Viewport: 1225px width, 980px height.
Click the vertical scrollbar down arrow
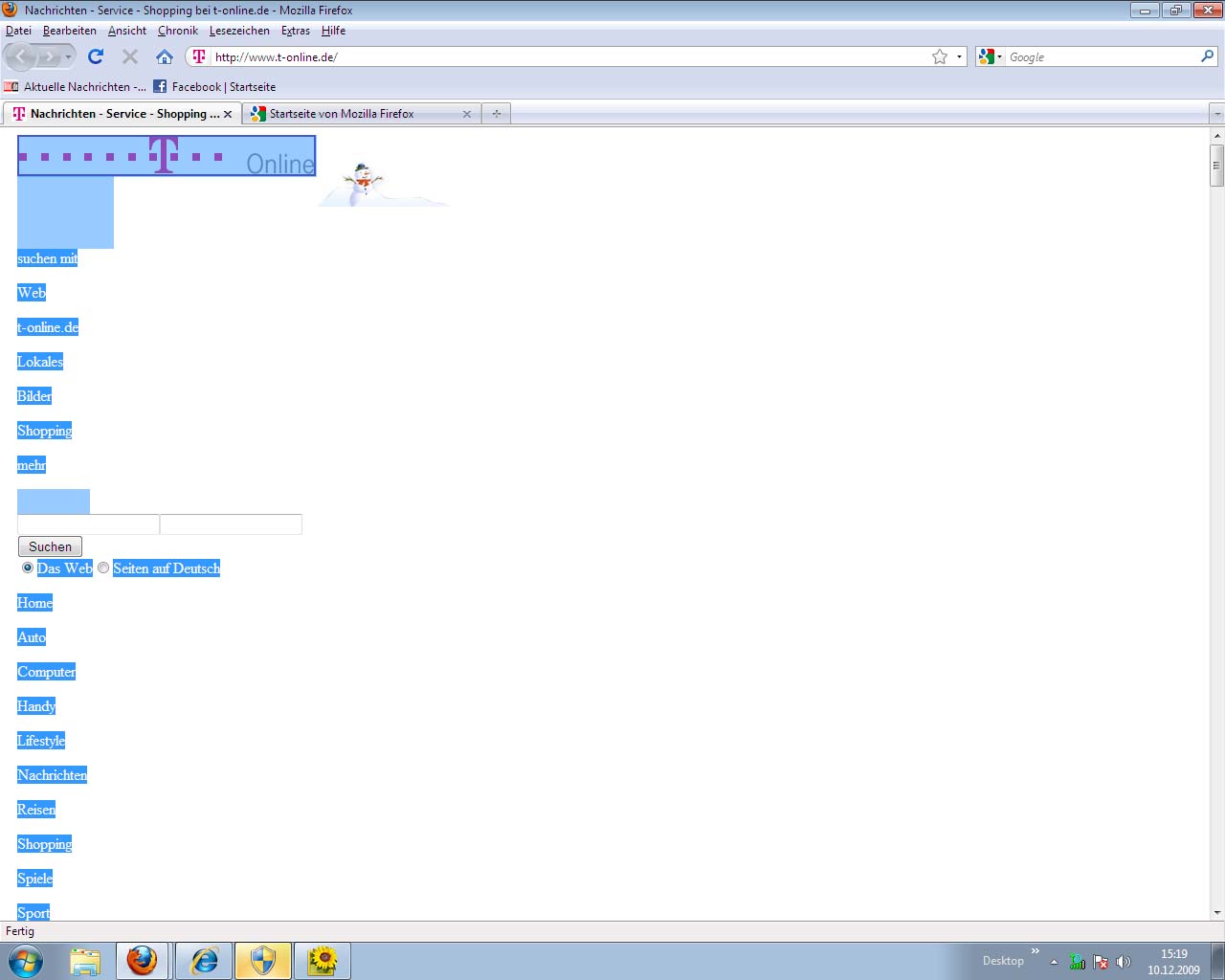click(1217, 912)
